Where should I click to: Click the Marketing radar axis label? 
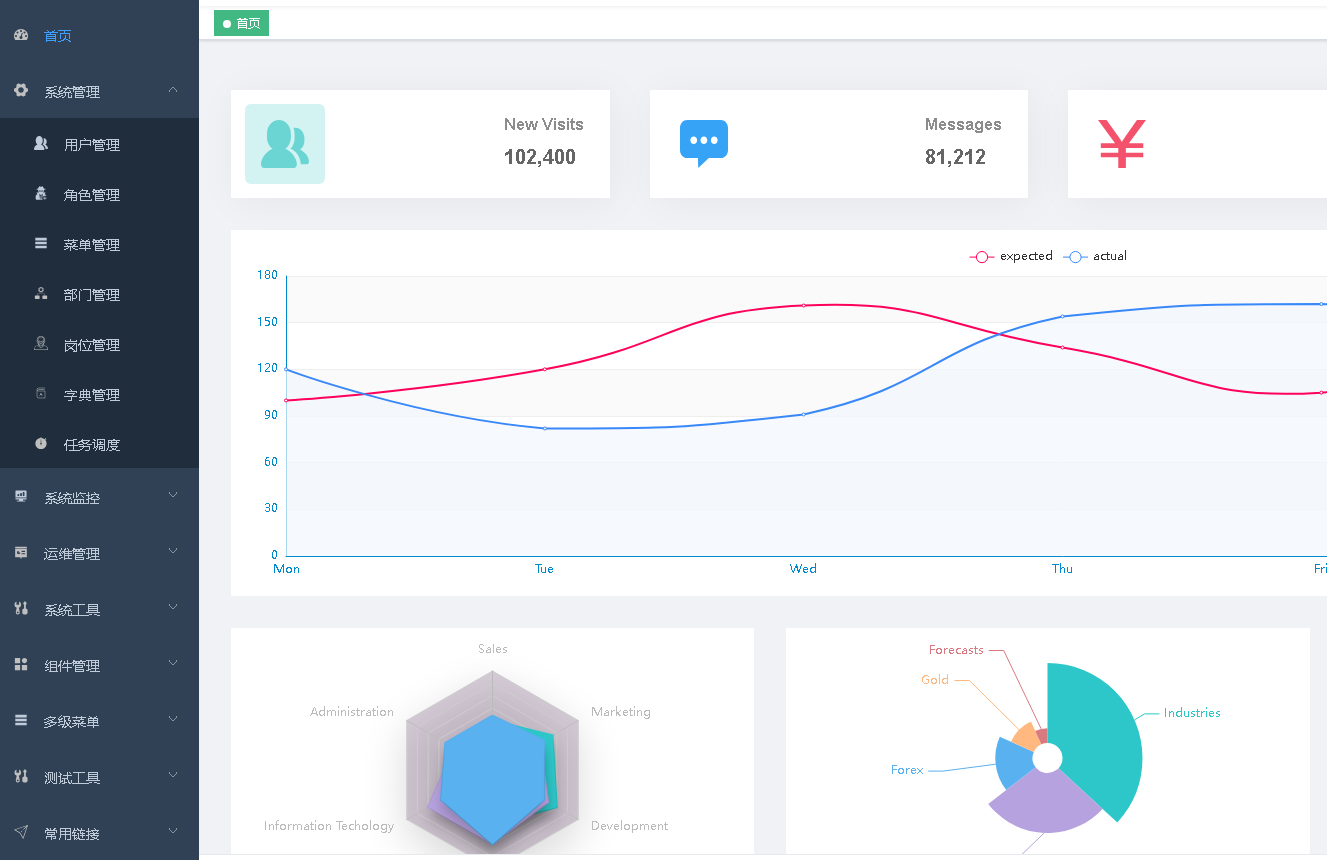click(x=621, y=712)
